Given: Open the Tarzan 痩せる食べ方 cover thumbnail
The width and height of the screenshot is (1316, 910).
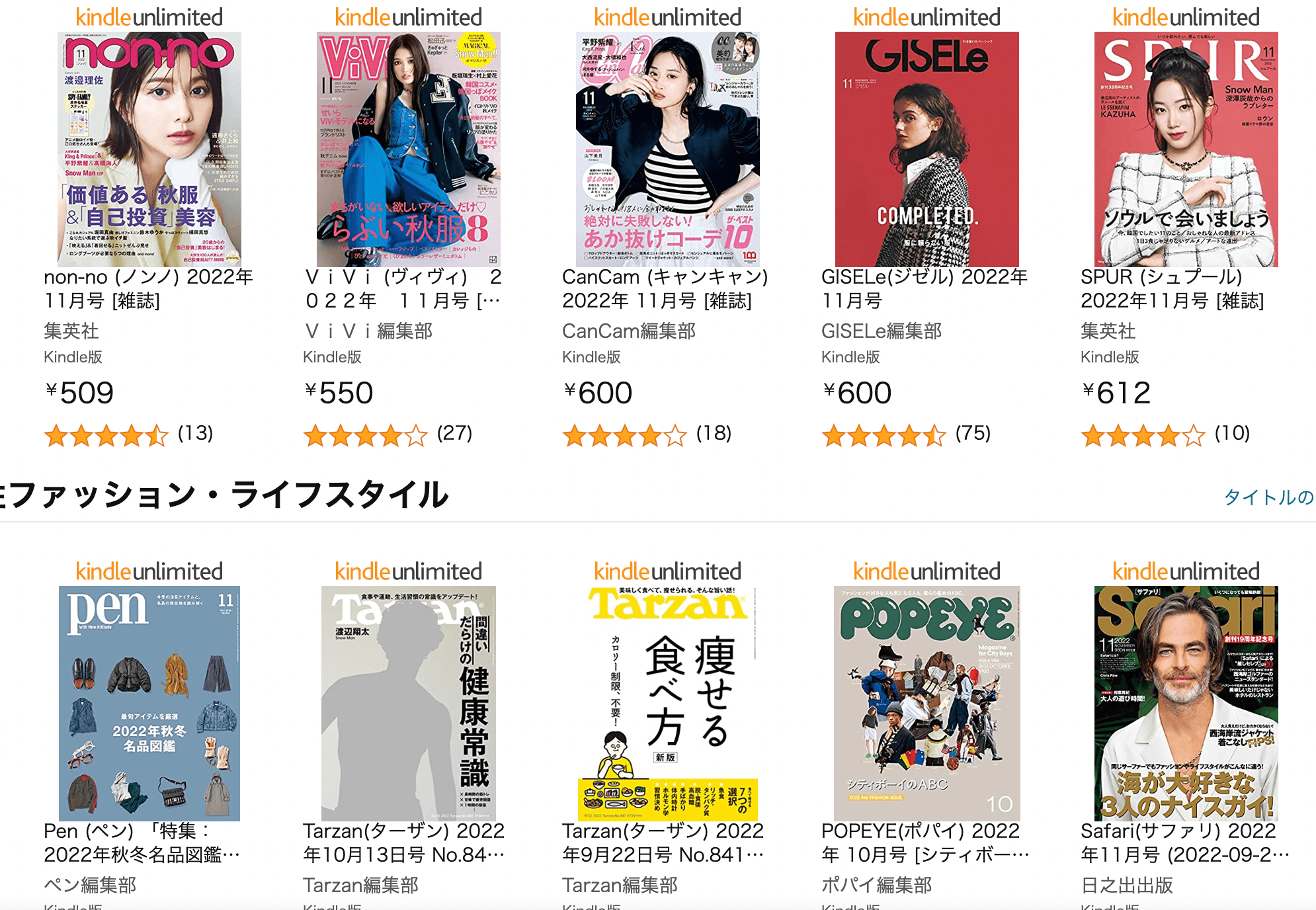Looking at the screenshot, I should pyautogui.click(x=668, y=704).
